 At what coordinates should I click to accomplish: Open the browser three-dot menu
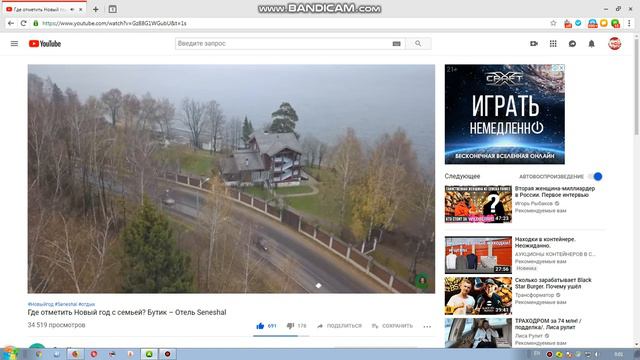pyautogui.click(x=629, y=23)
